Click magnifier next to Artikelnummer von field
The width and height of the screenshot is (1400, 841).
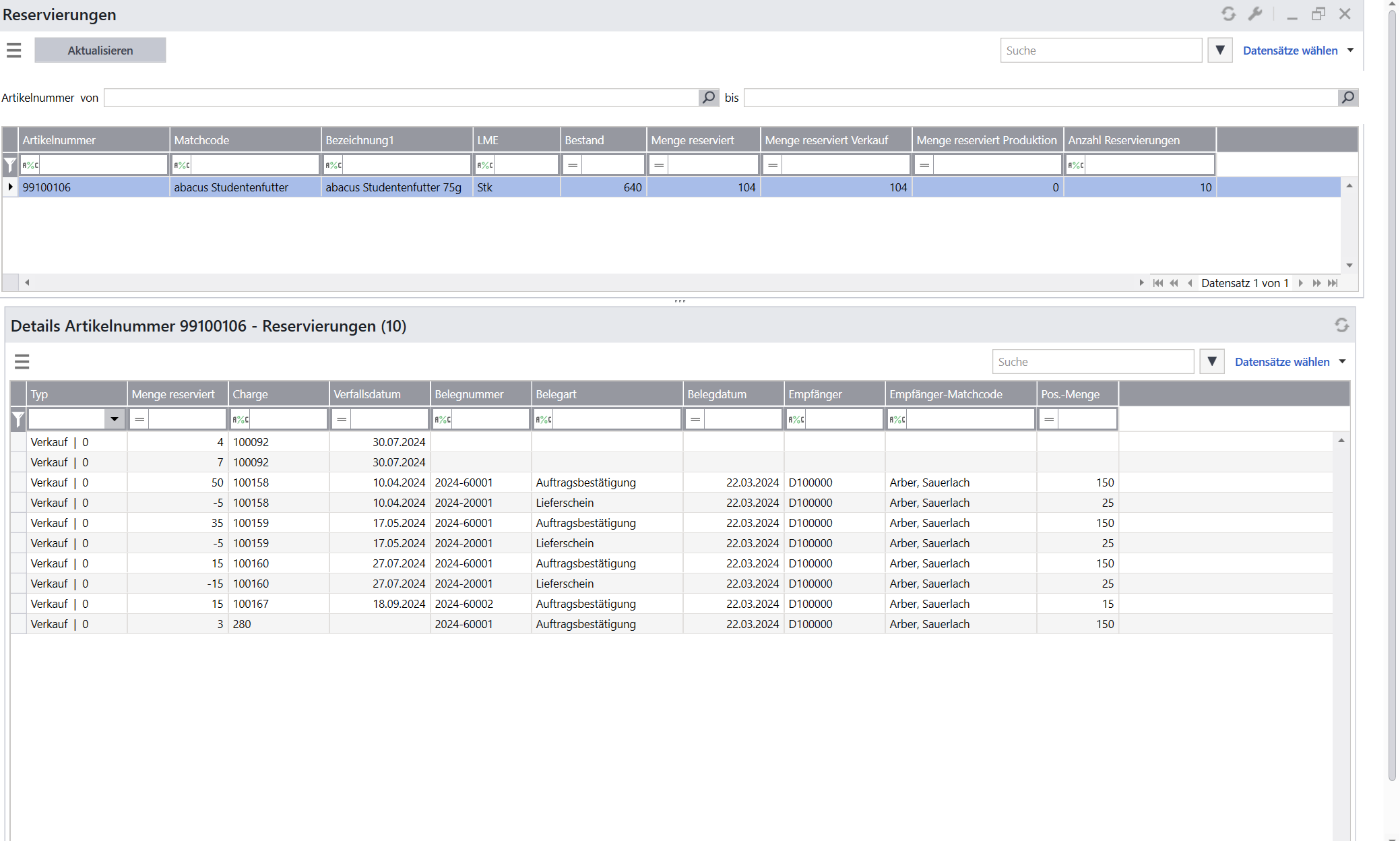708,98
